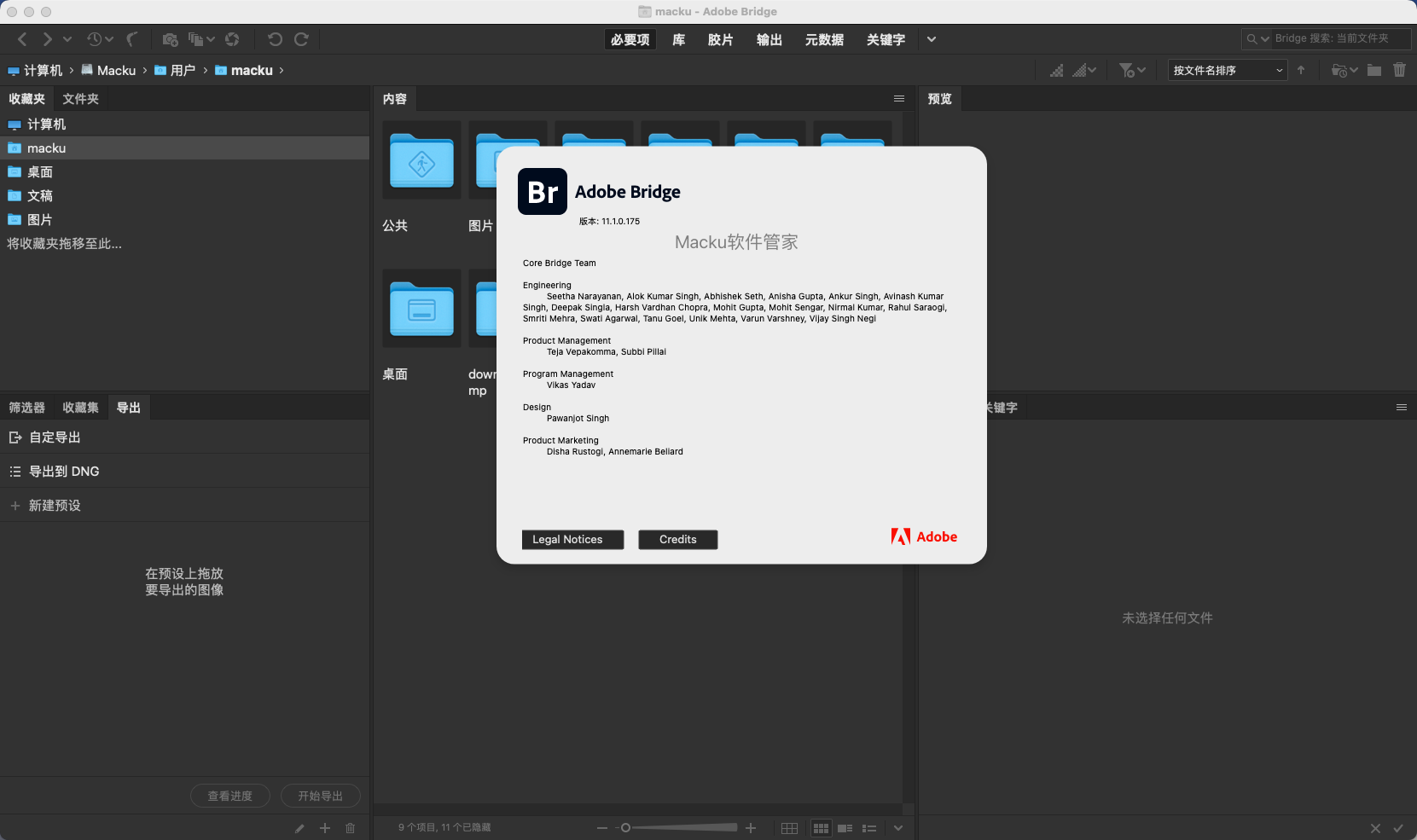Click the confirm checkmark at bottom right

[1398, 828]
